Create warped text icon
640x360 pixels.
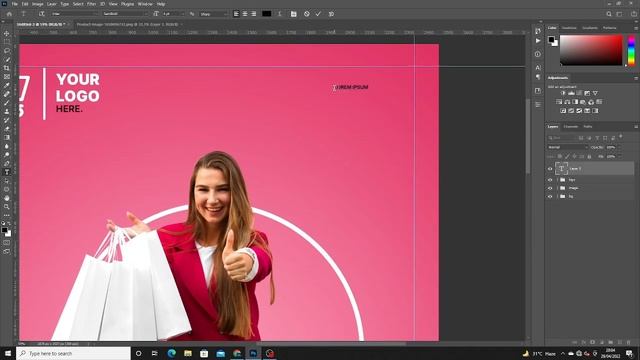coord(280,14)
